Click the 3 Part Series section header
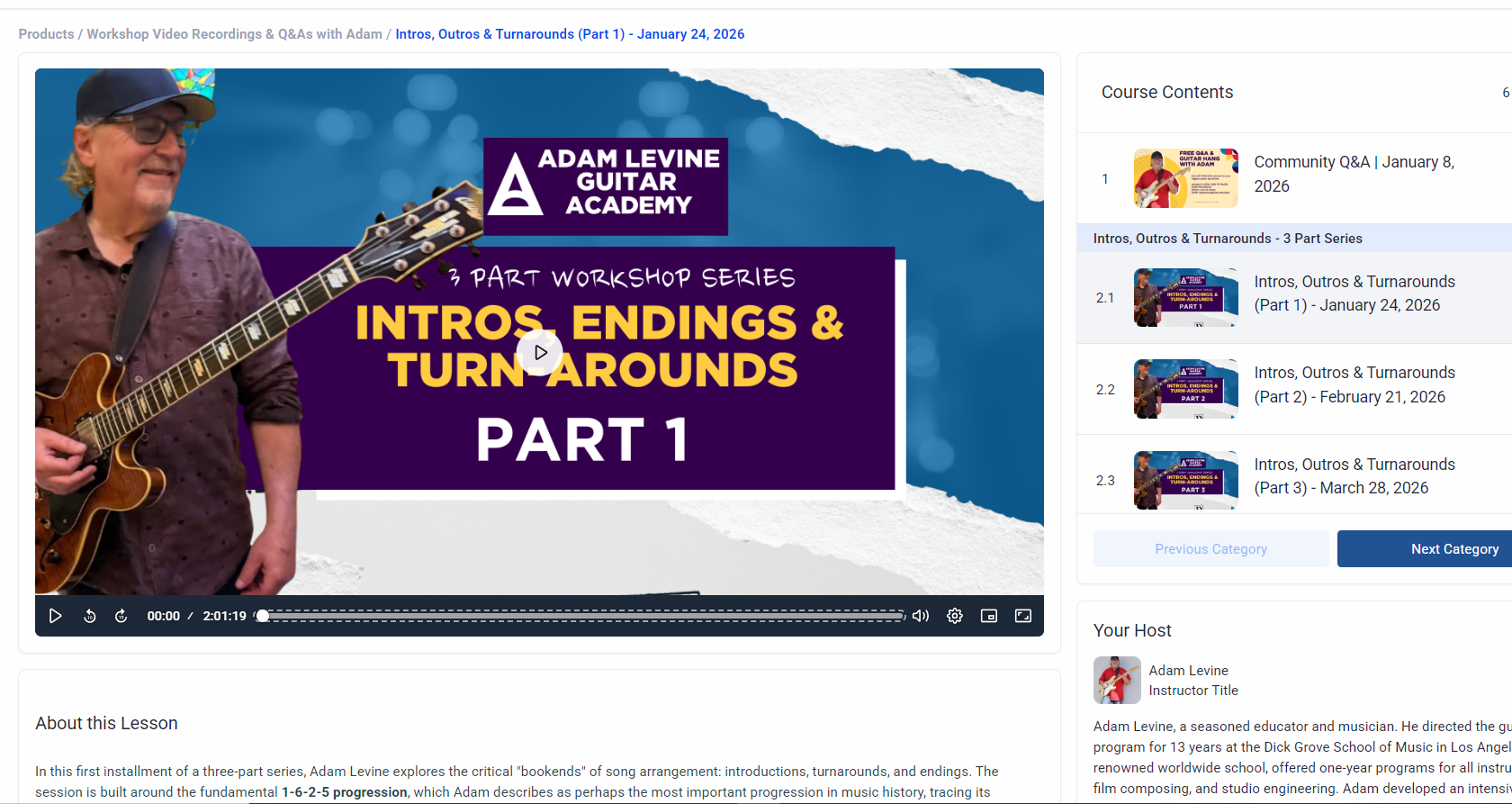 [1228, 239]
